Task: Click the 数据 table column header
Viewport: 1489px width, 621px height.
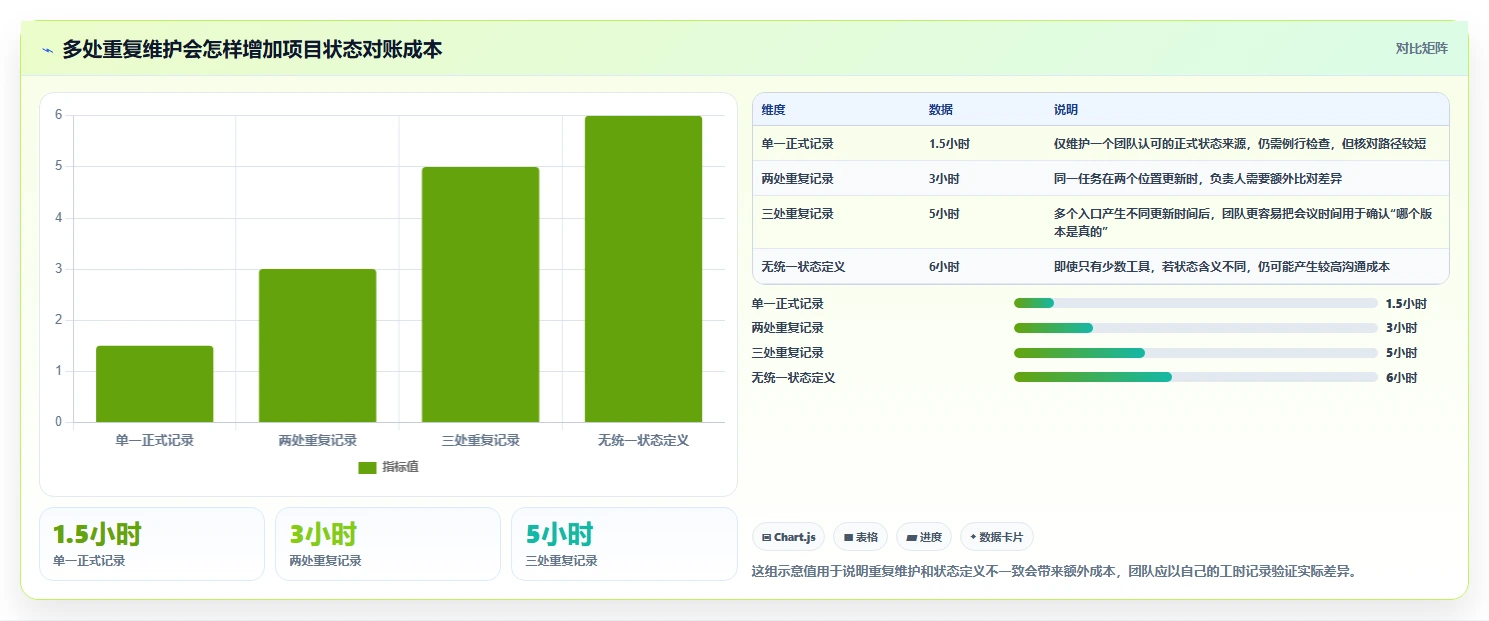Action: pyautogui.click(x=941, y=110)
